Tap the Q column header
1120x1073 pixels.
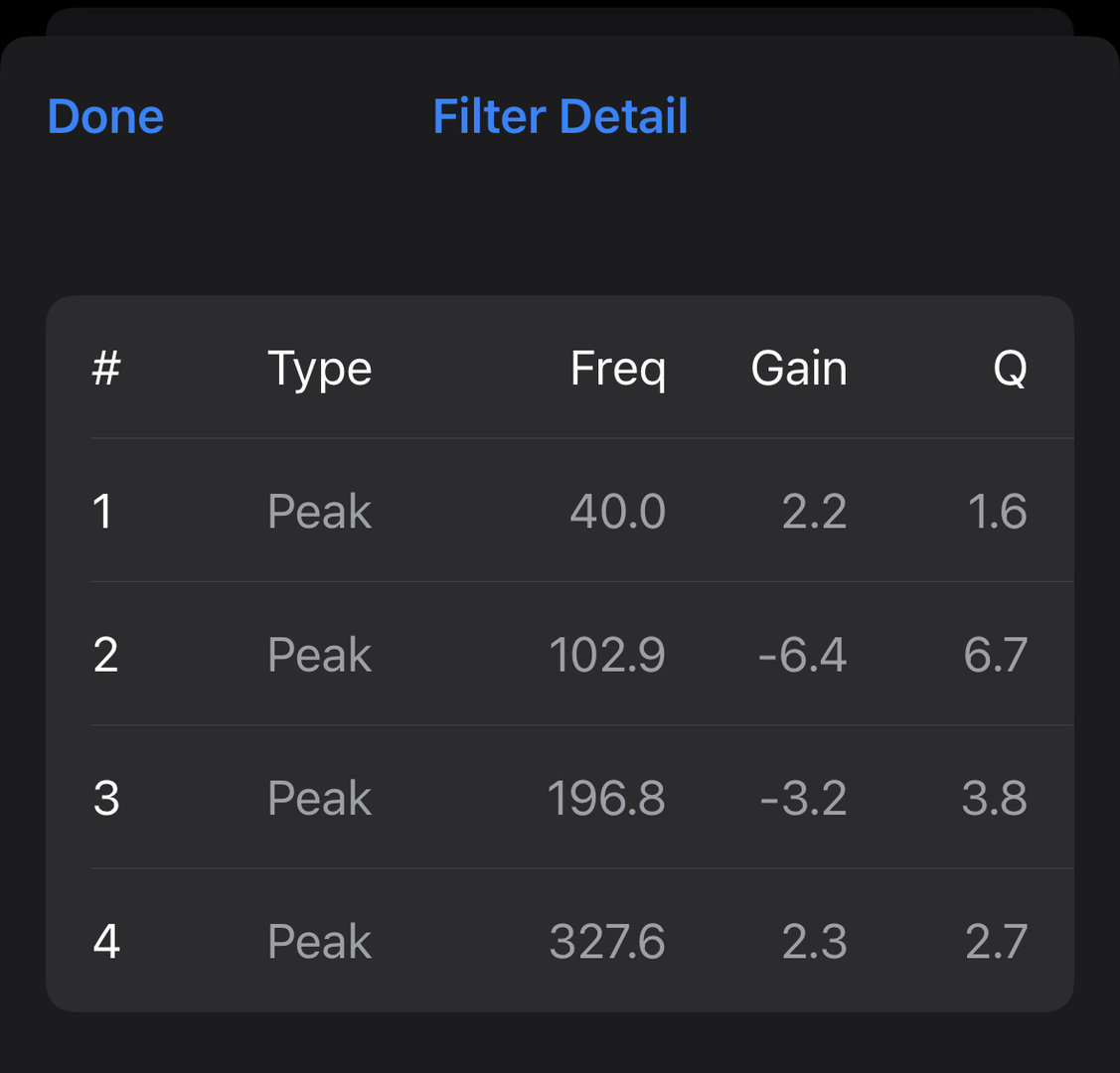point(1010,369)
